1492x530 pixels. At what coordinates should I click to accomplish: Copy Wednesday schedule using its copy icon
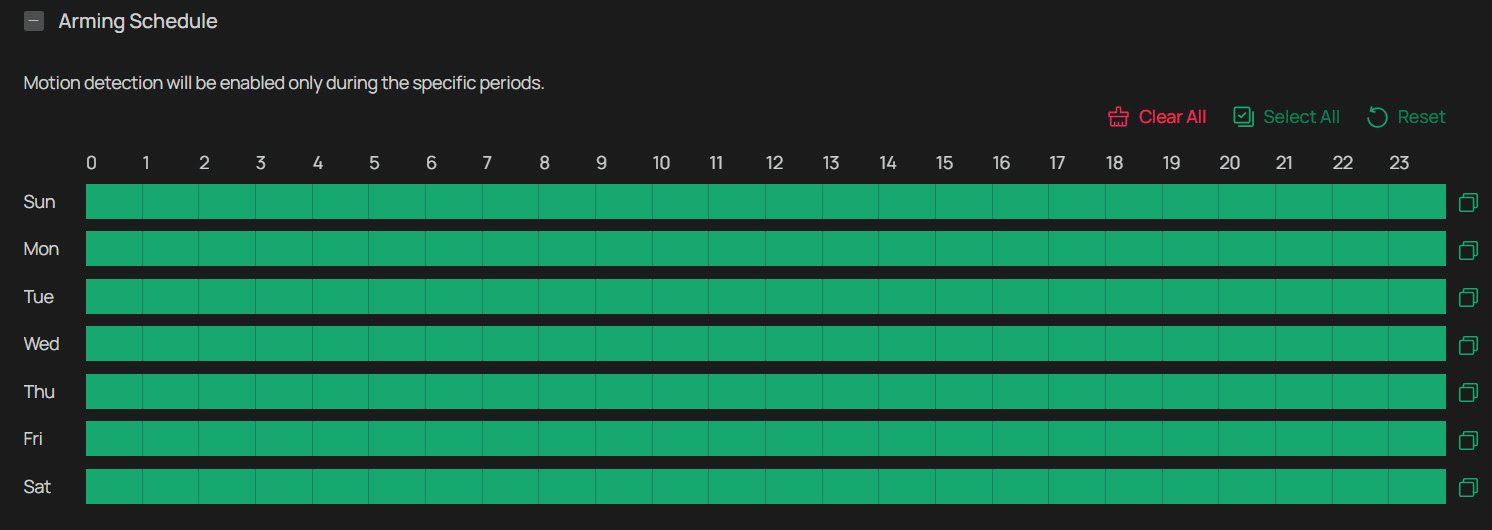click(1468, 344)
